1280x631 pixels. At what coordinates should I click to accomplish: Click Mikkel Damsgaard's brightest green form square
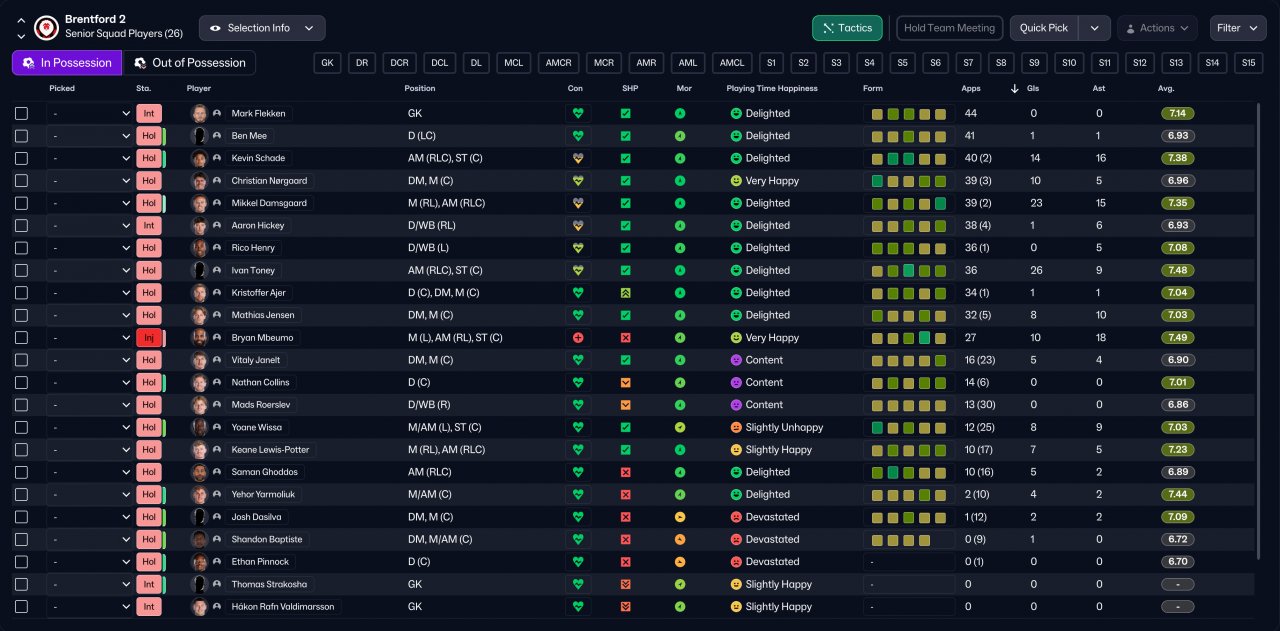click(941, 204)
